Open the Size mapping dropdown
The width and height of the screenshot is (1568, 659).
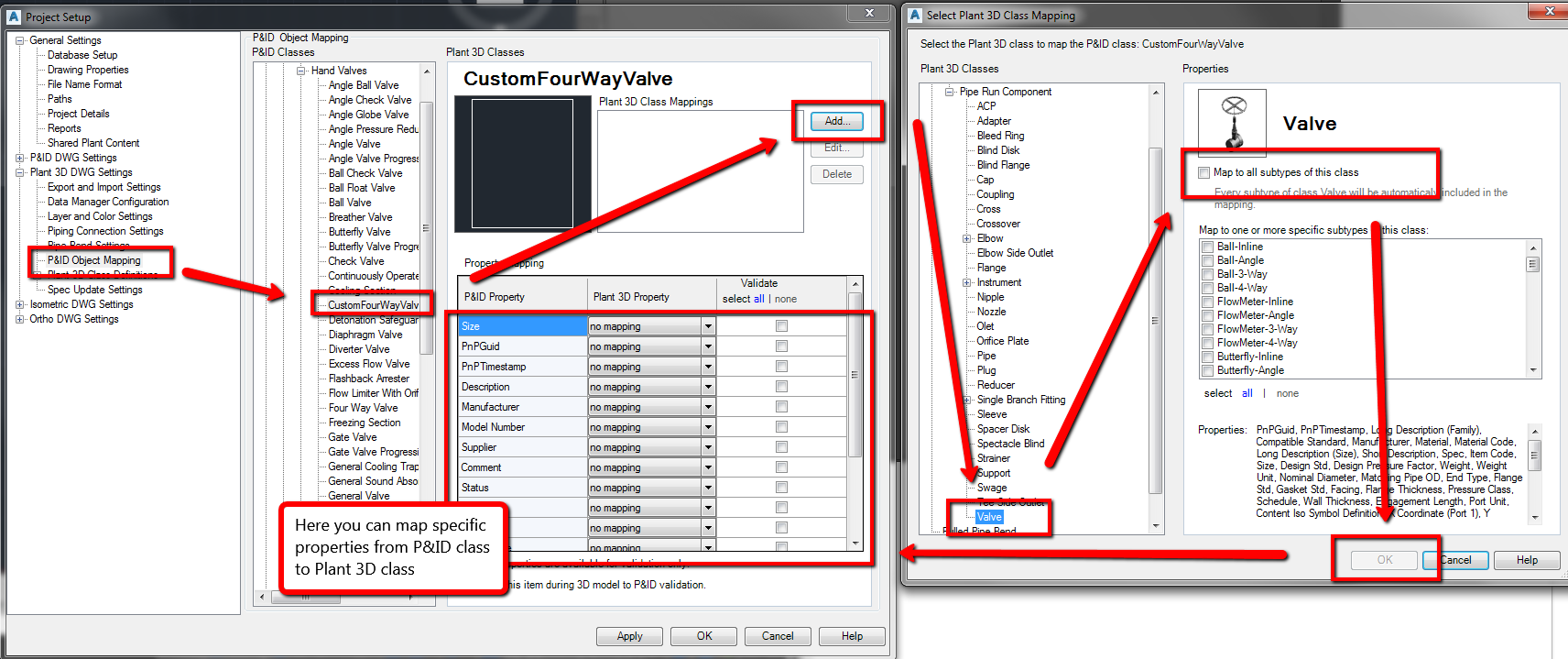(x=708, y=326)
